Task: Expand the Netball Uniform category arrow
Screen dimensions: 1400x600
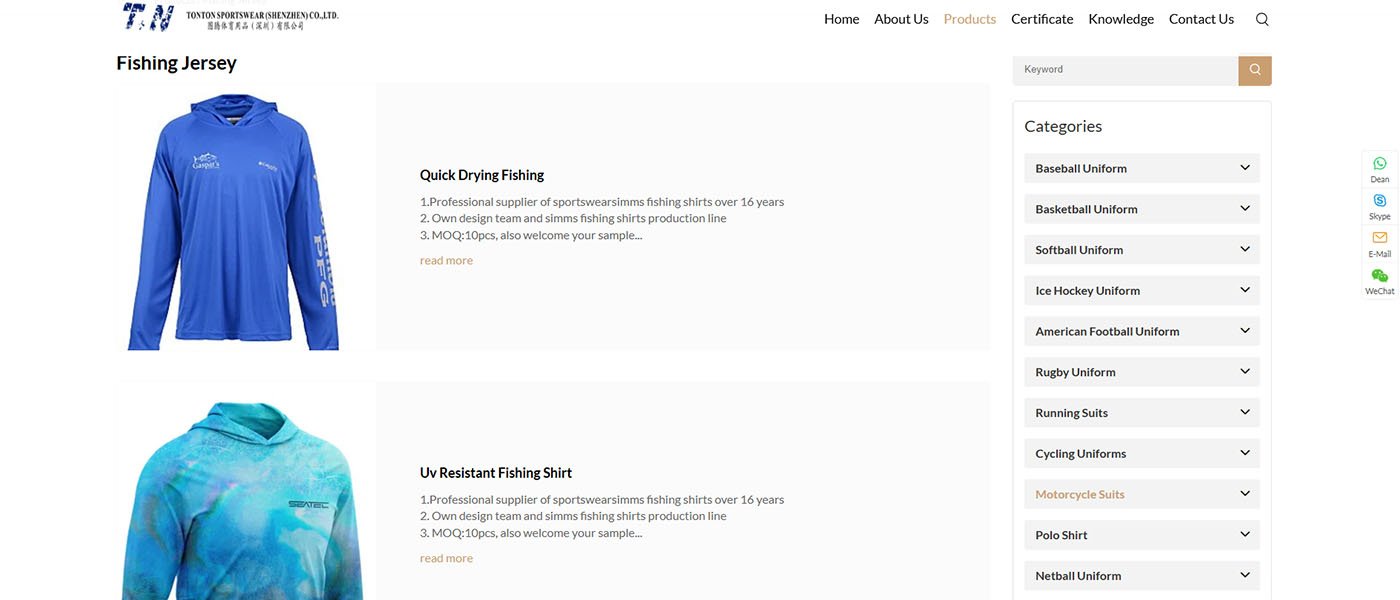Action: (x=1245, y=575)
